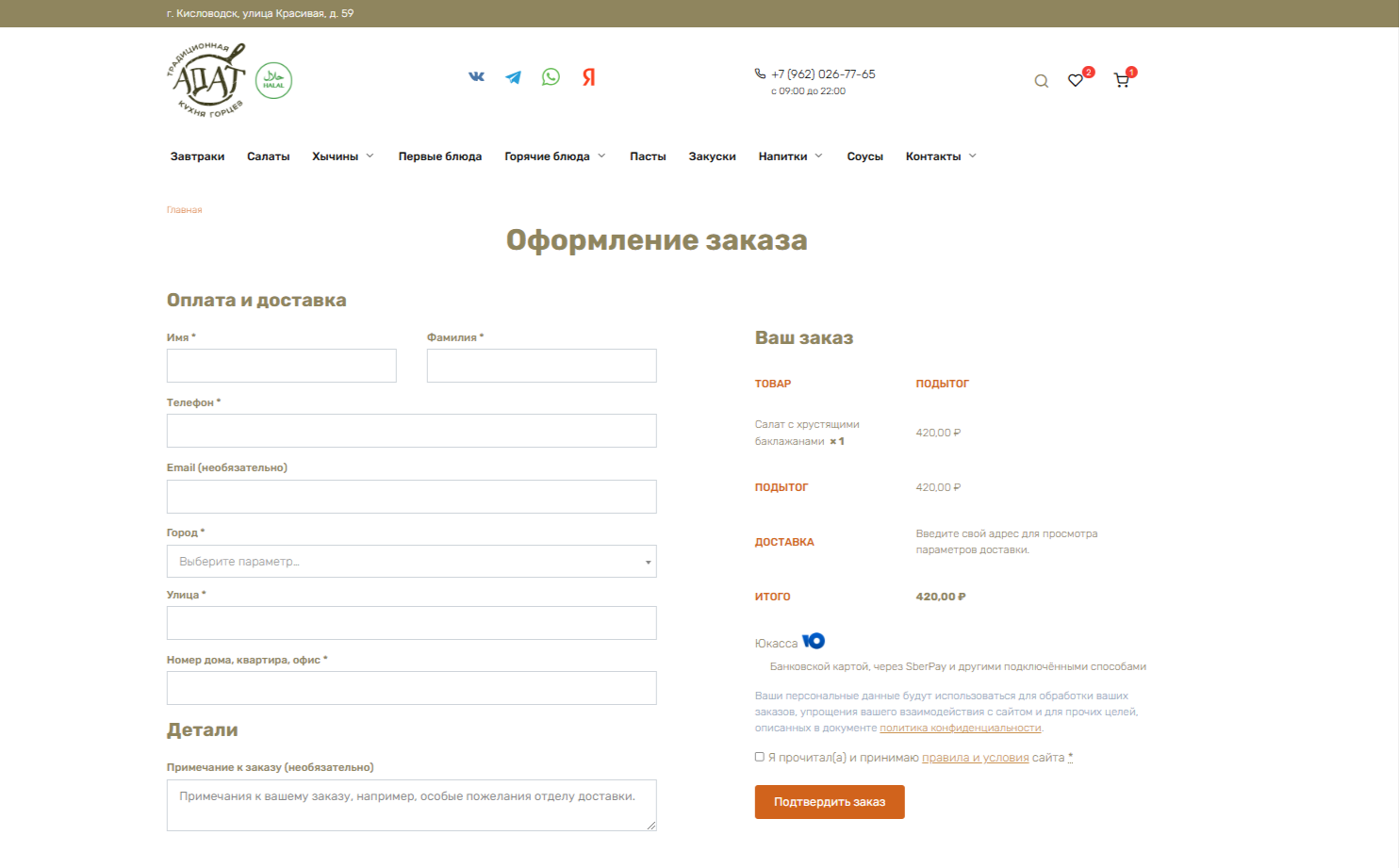Expand the Напитки submenu arrow
The height and width of the screenshot is (868, 1399).
point(819,156)
